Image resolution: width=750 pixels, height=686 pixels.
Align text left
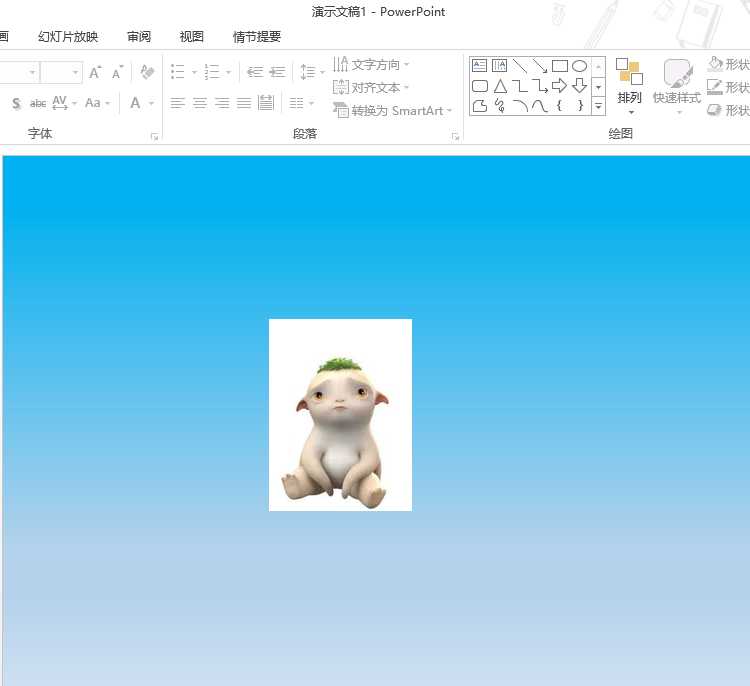pos(177,103)
